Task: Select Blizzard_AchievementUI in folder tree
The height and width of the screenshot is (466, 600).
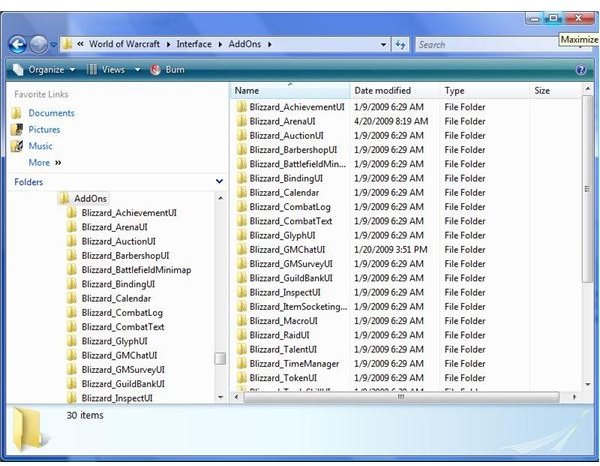Action: [129, 213]
